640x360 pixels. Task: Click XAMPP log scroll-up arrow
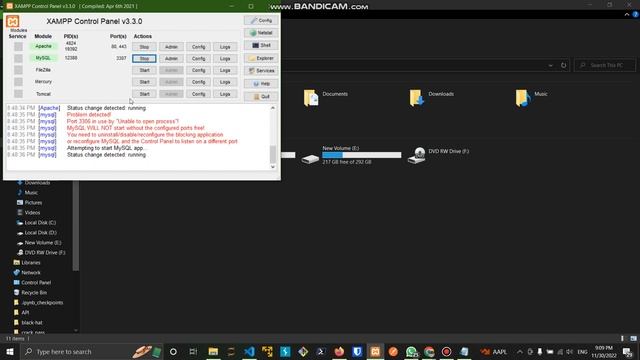[x=273, y=108]
